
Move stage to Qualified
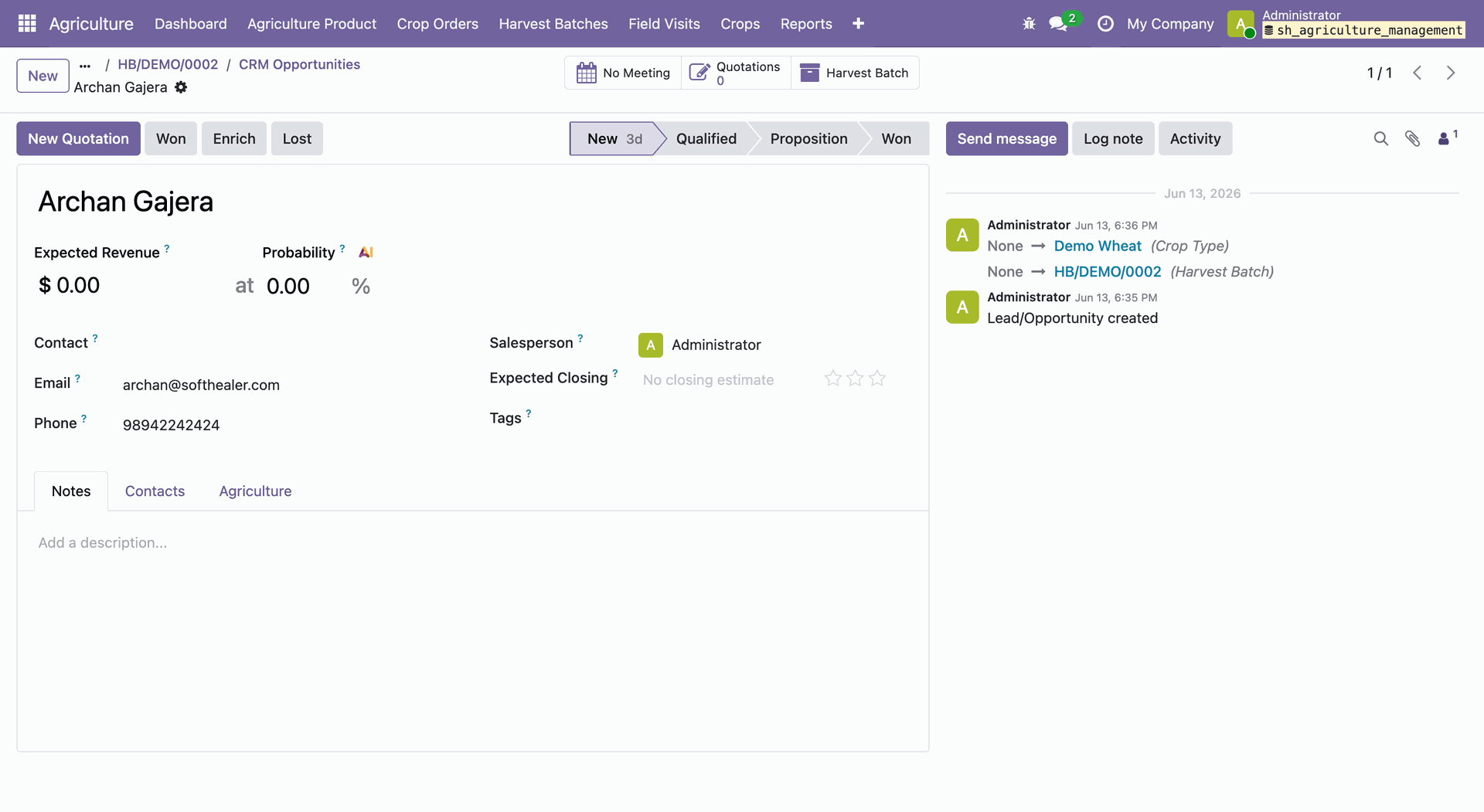coord(706,138)
